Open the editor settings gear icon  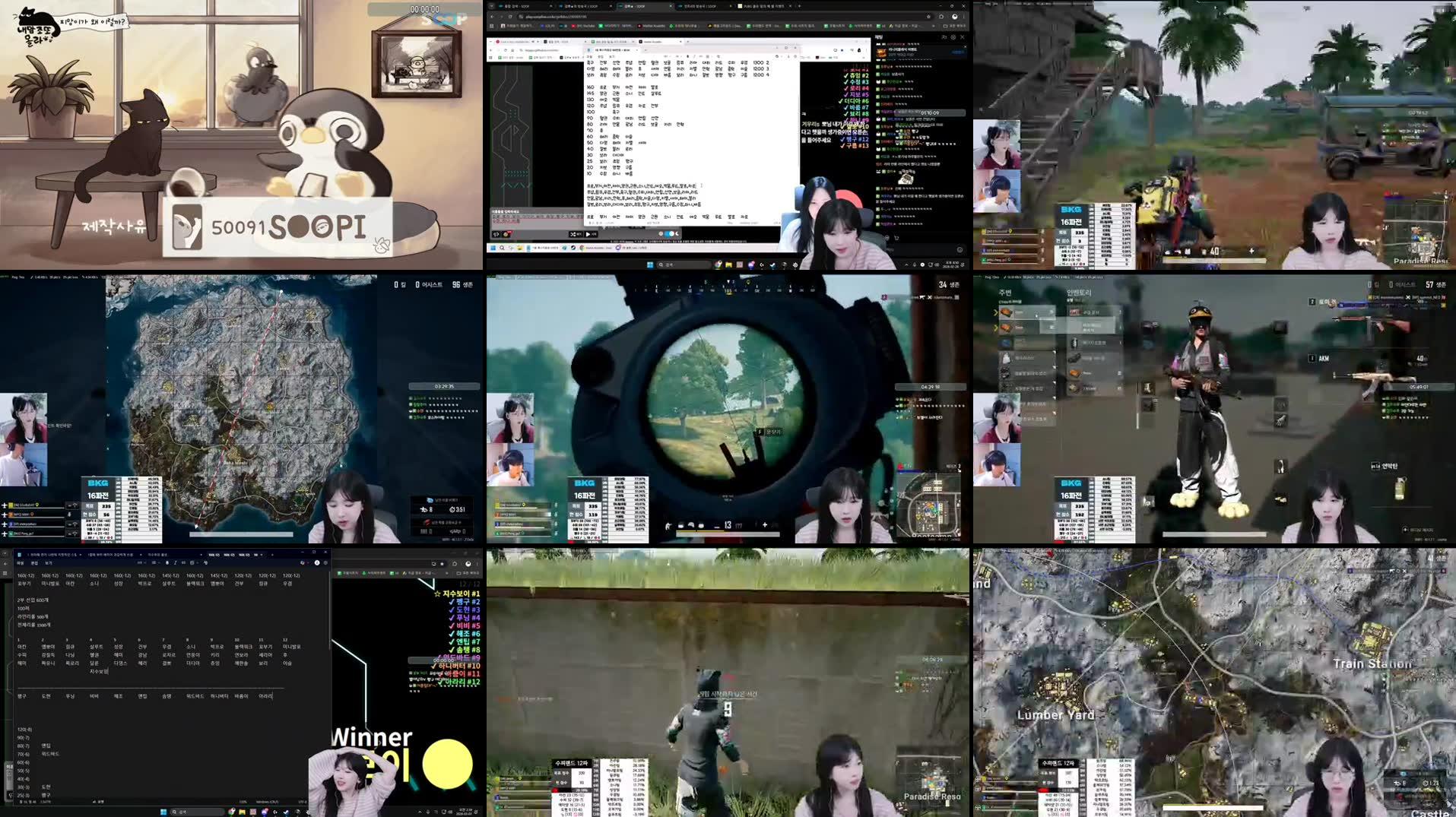(795, 56)
